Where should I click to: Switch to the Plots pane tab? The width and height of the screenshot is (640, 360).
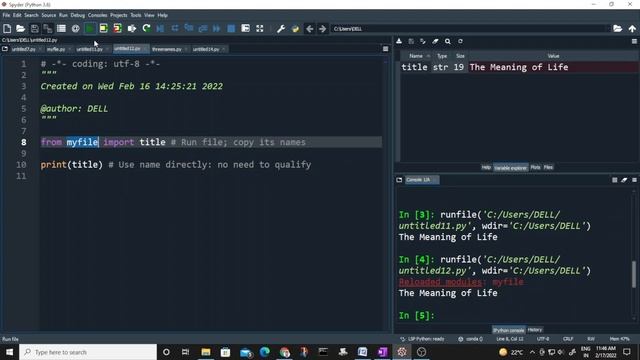(535, 167)
